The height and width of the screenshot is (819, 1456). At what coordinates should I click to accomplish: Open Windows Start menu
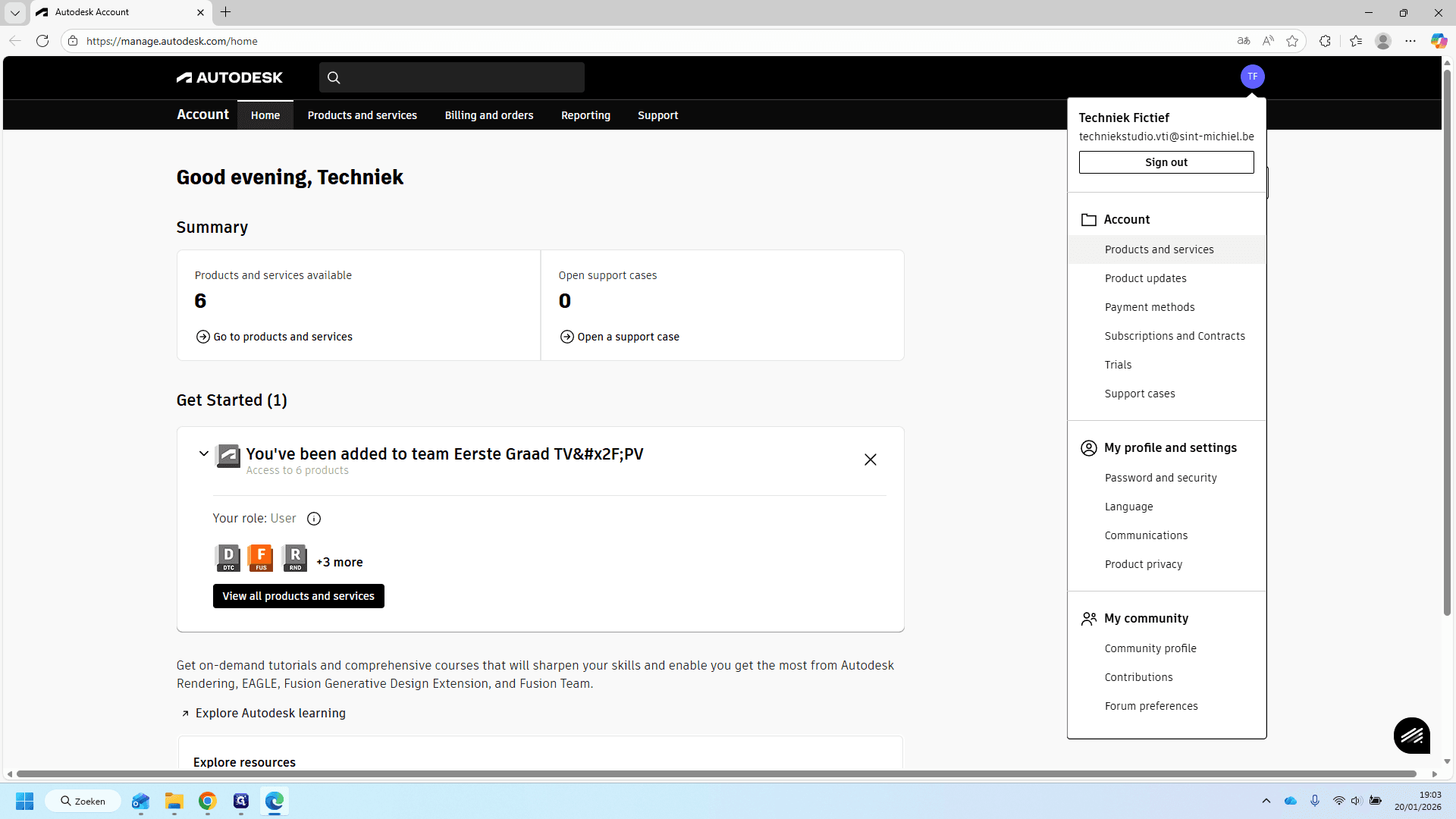pyautogui.click(x=25, y=801)
